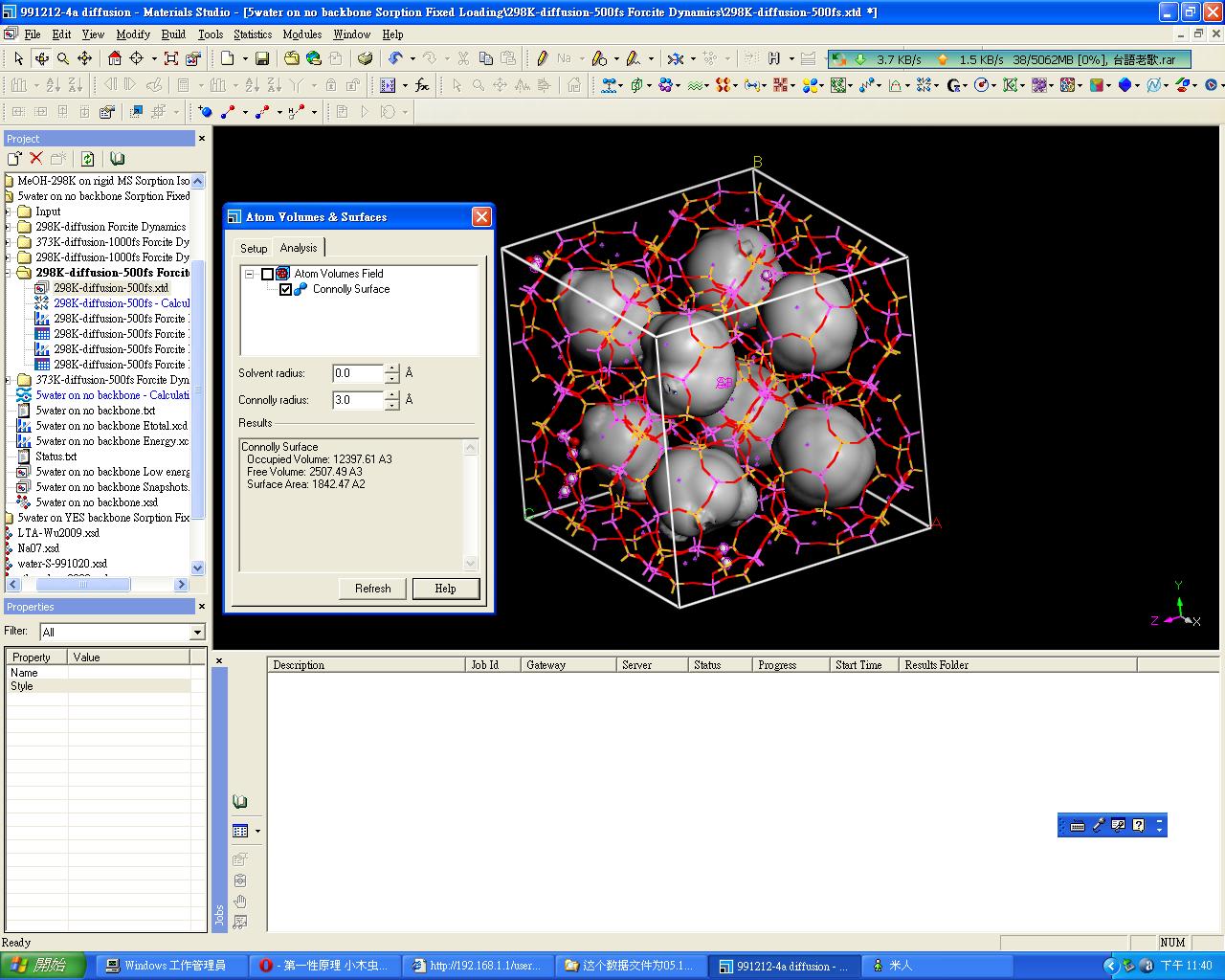Screen dimensions: 1225x980
Task: Open the Properties Filter dropdown
Action: pyautogui.click(x=197, y=633)
